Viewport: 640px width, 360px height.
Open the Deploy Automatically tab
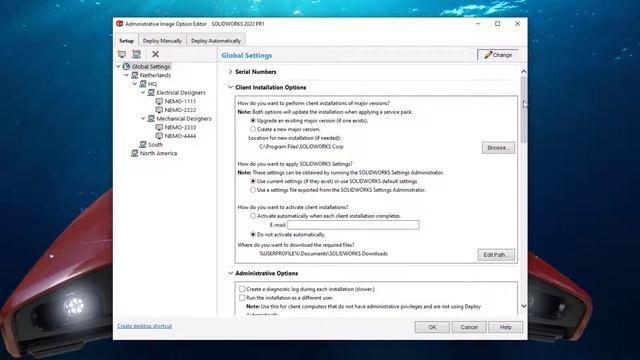[x=216, y=41]
